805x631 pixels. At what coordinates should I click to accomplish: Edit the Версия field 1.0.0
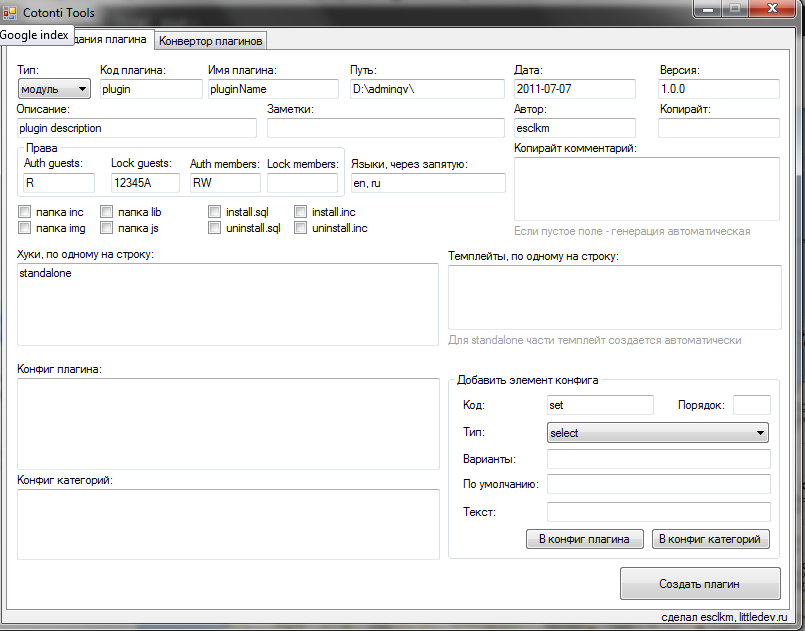click(x=719, y=89)
